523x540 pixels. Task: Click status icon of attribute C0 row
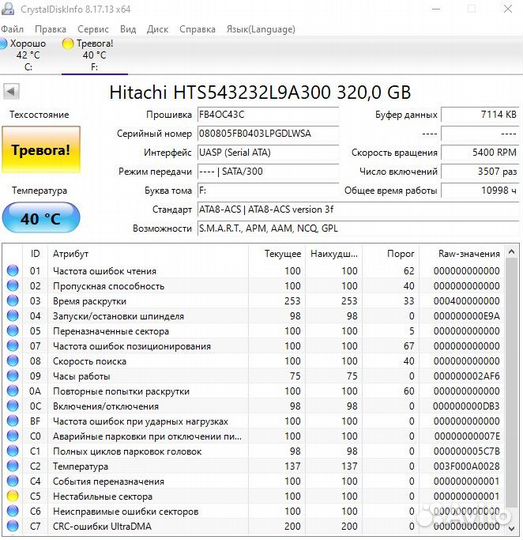[13, 436]
